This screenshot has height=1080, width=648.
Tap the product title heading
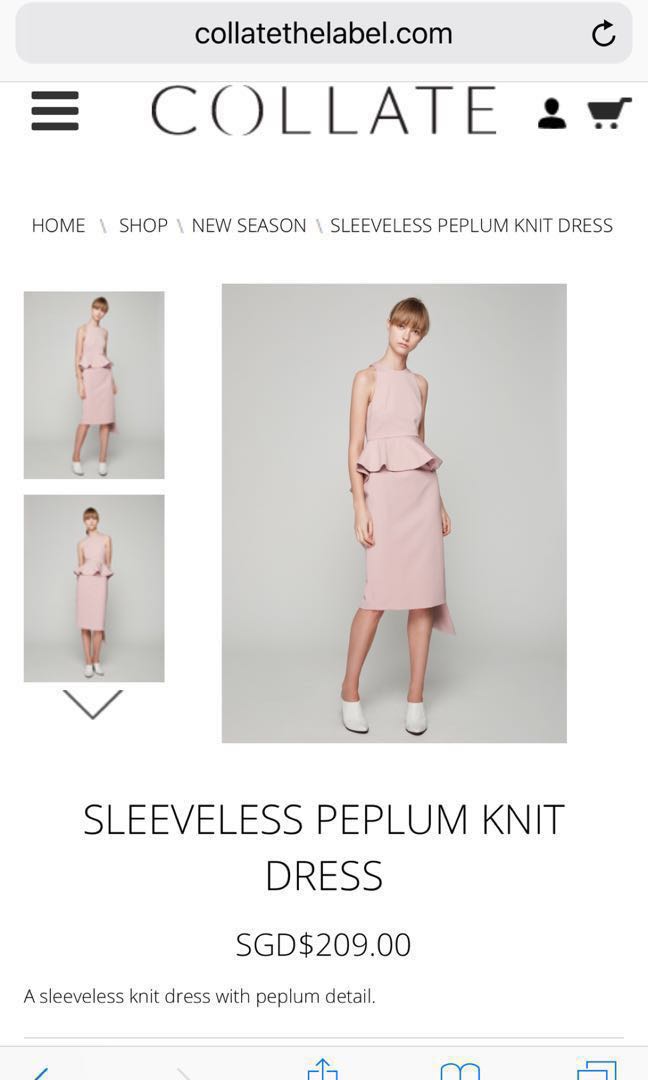pyautogui.click(x=324, y=847)
